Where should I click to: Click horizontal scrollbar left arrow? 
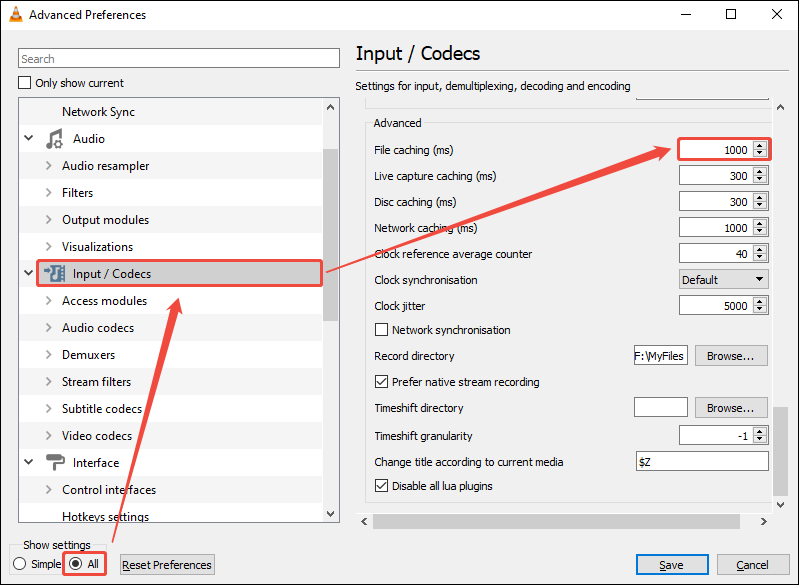coord(364,521)
